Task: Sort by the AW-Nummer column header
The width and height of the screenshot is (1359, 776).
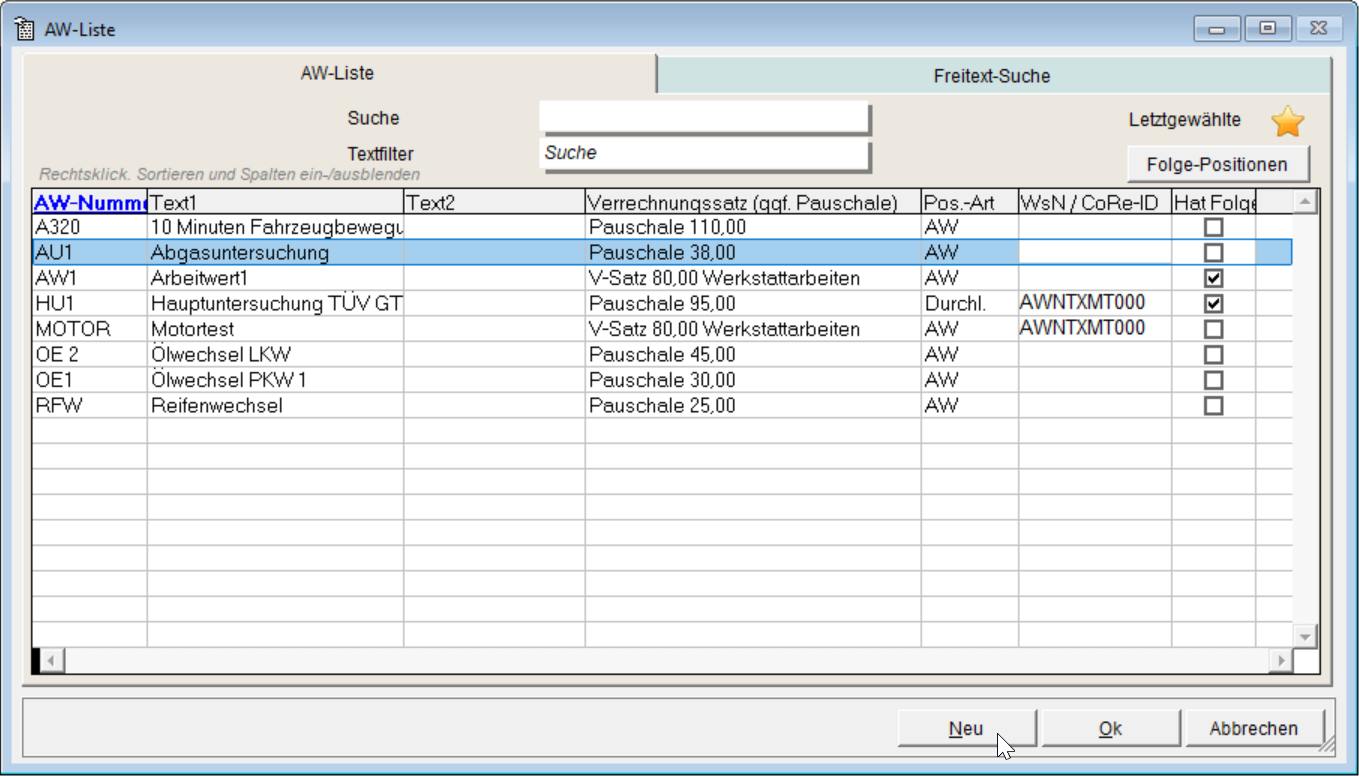Action: point(90,203)
